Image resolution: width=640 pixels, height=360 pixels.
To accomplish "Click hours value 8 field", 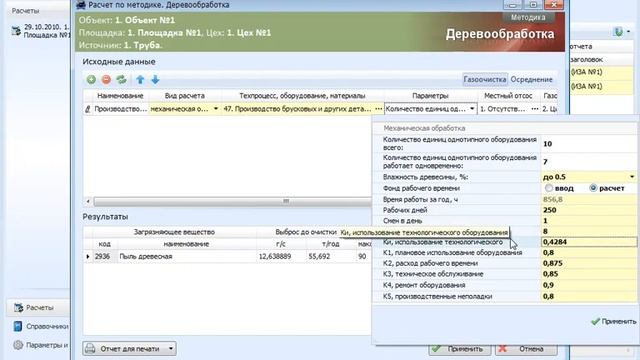I will (x=589, y=231).
